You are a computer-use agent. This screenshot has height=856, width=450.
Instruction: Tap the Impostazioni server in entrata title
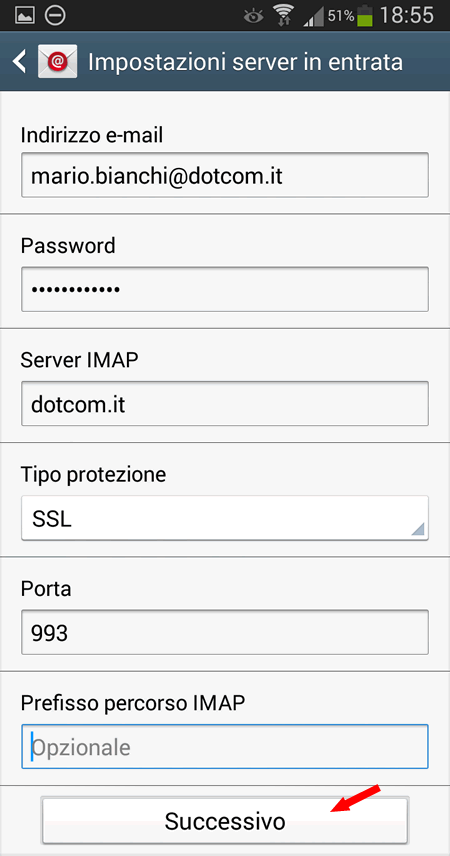point(245,62)
